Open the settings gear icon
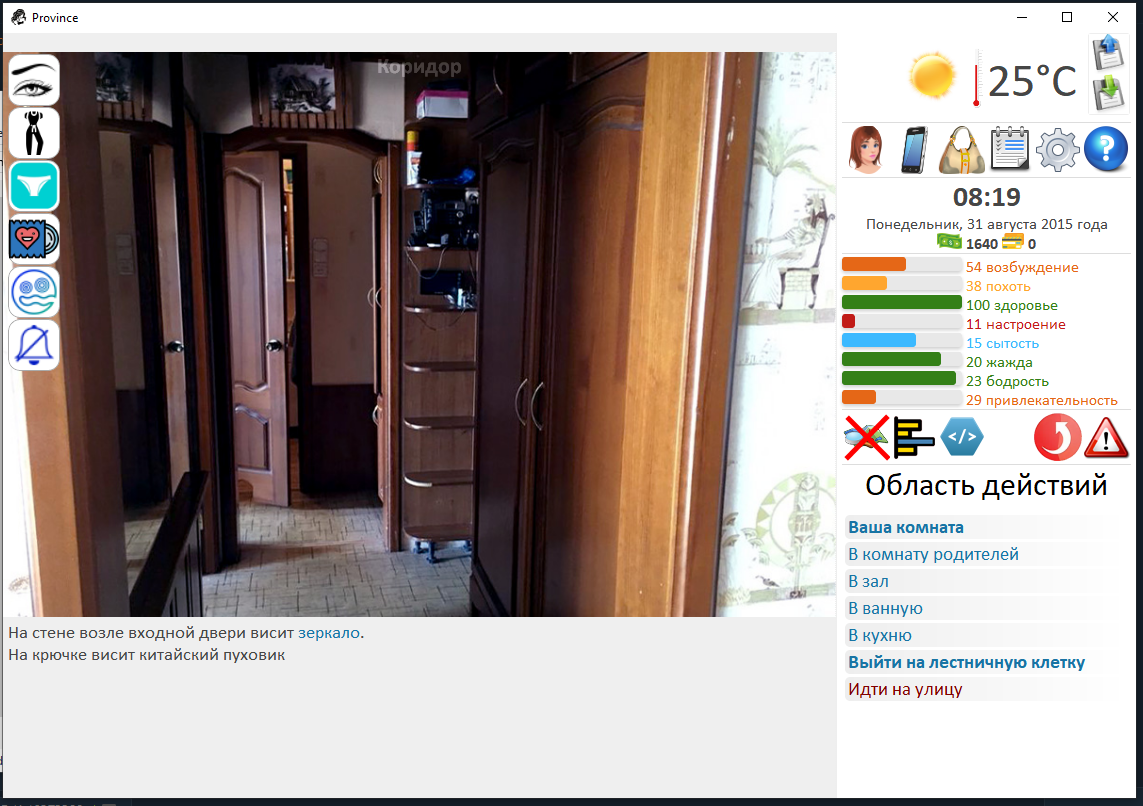The height and width of the screenshot is (806, 1143). [x=1058, y=150]
